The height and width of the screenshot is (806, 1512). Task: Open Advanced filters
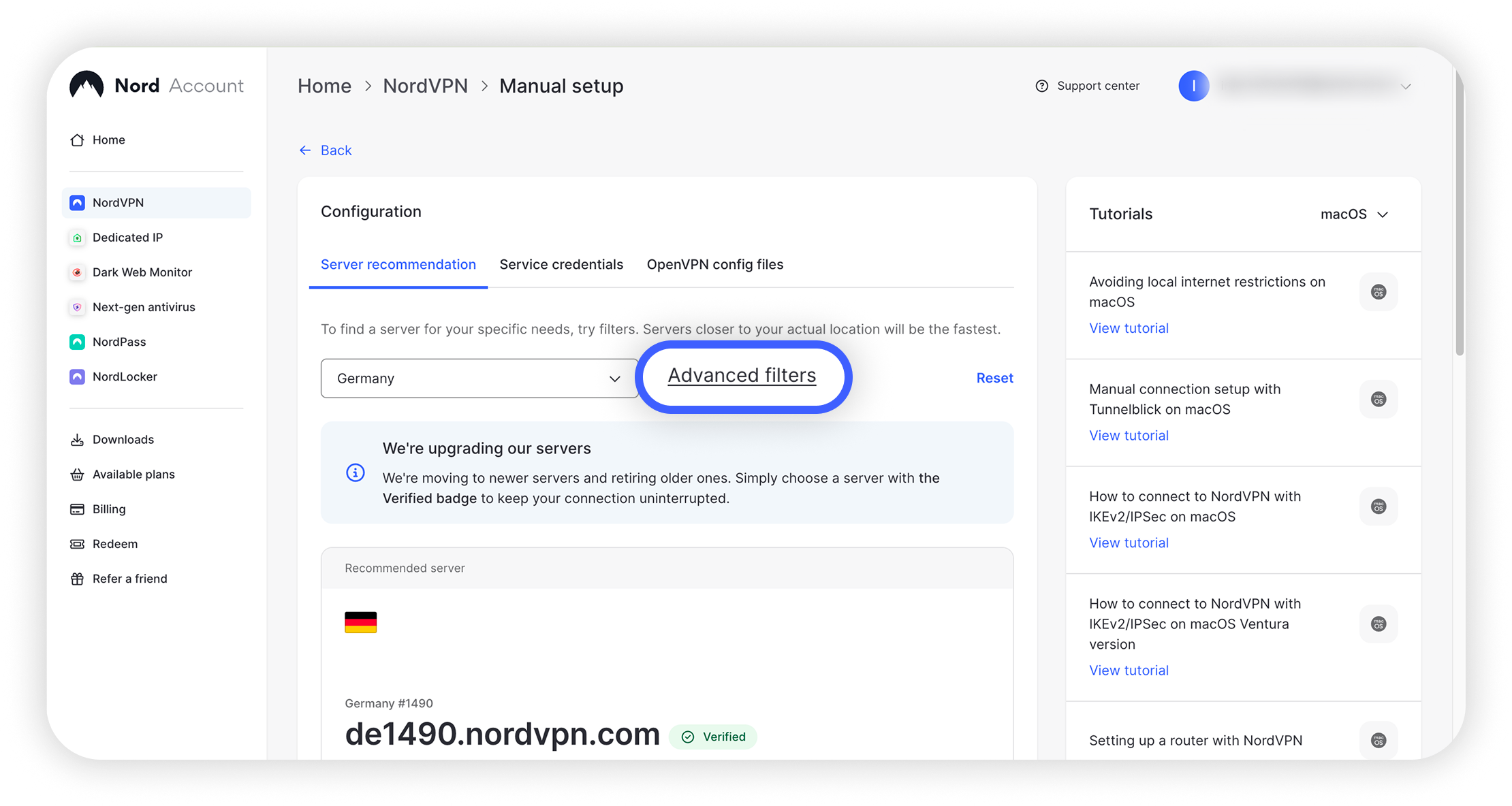[x=742, y=376]
